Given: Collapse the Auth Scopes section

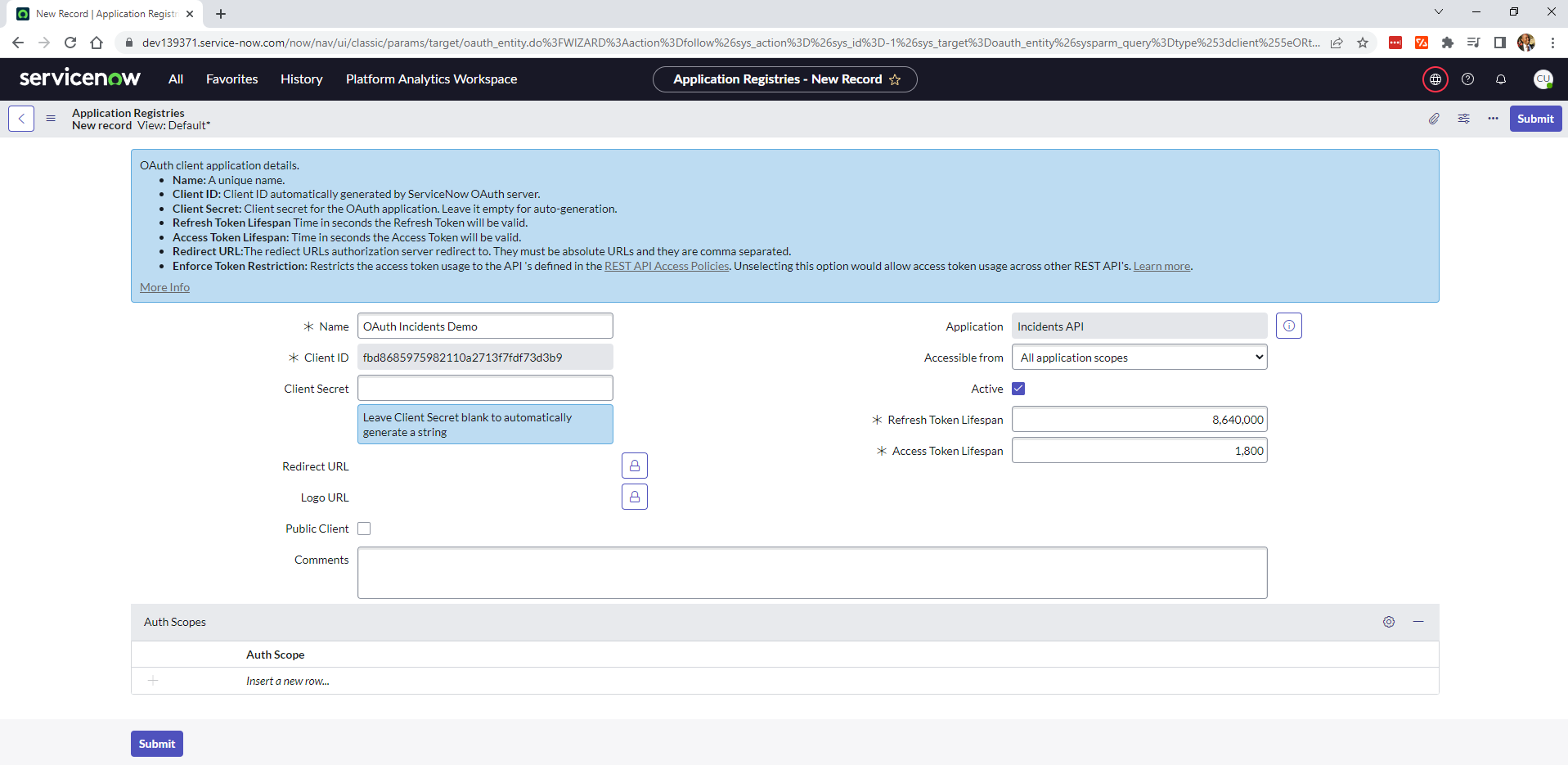Looking at the screenshot, I should tap(1419, 622).
